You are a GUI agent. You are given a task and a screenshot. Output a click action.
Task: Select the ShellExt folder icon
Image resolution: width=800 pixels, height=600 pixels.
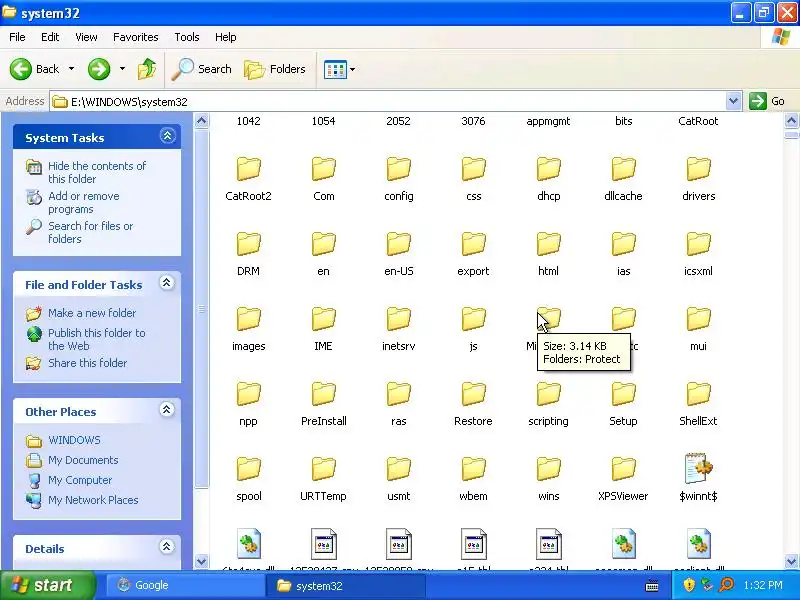(x=698, y=394)
